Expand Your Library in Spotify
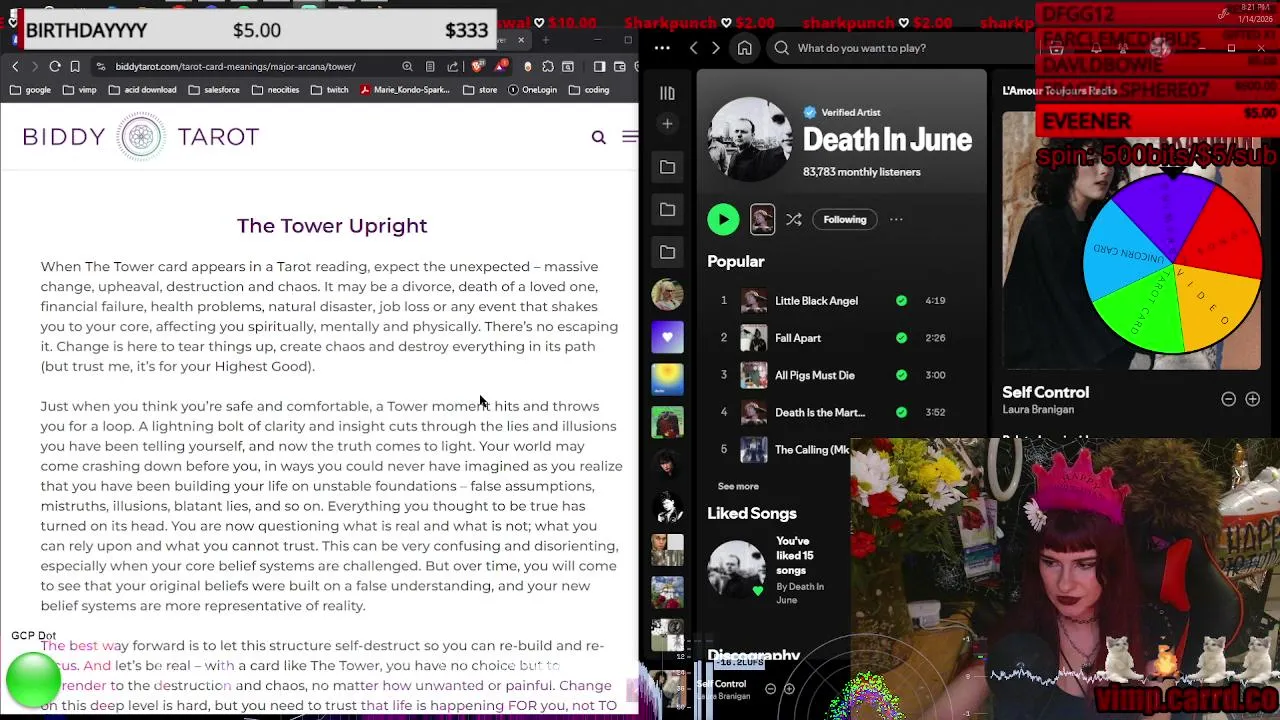 667,93
